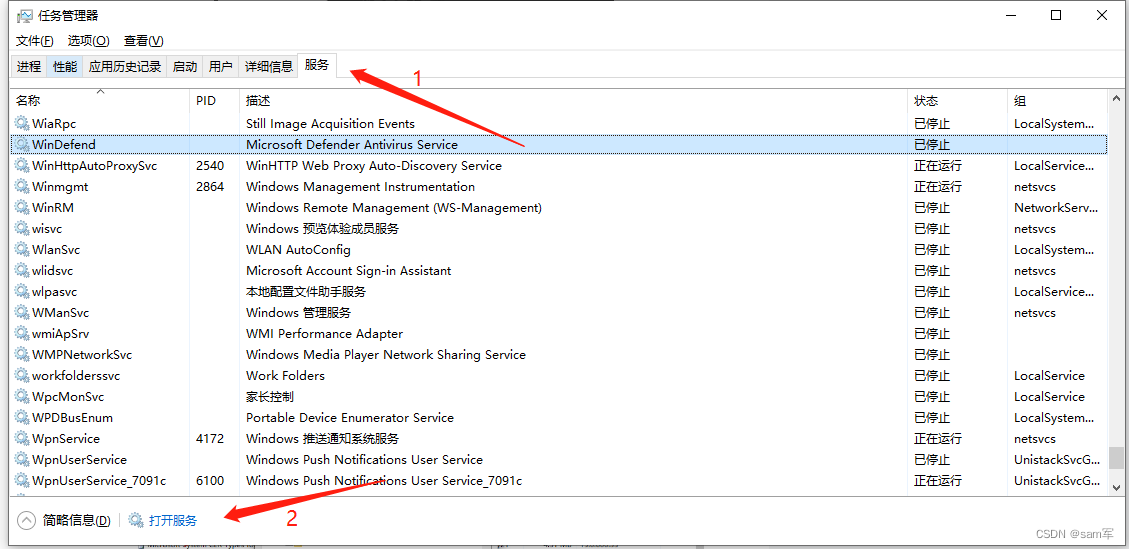
Task: Select the WinHttpAutoProxySvc service name
Action: (x=94, y=166)
